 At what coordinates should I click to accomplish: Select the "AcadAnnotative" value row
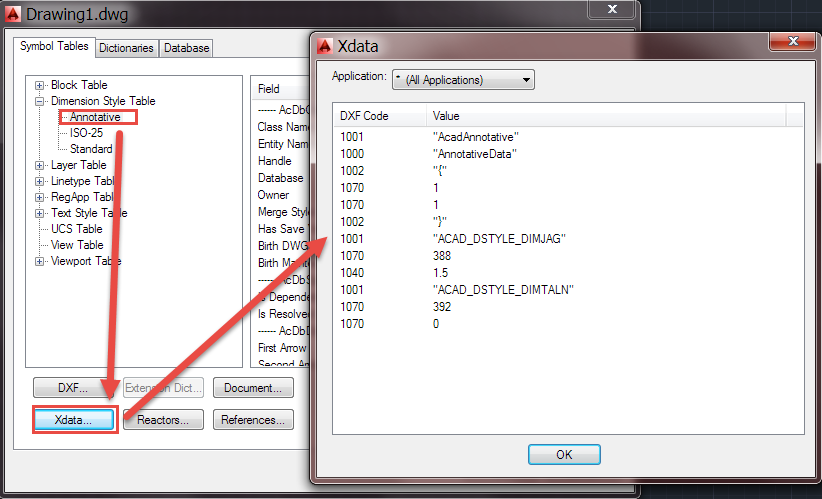click(568, 137)
